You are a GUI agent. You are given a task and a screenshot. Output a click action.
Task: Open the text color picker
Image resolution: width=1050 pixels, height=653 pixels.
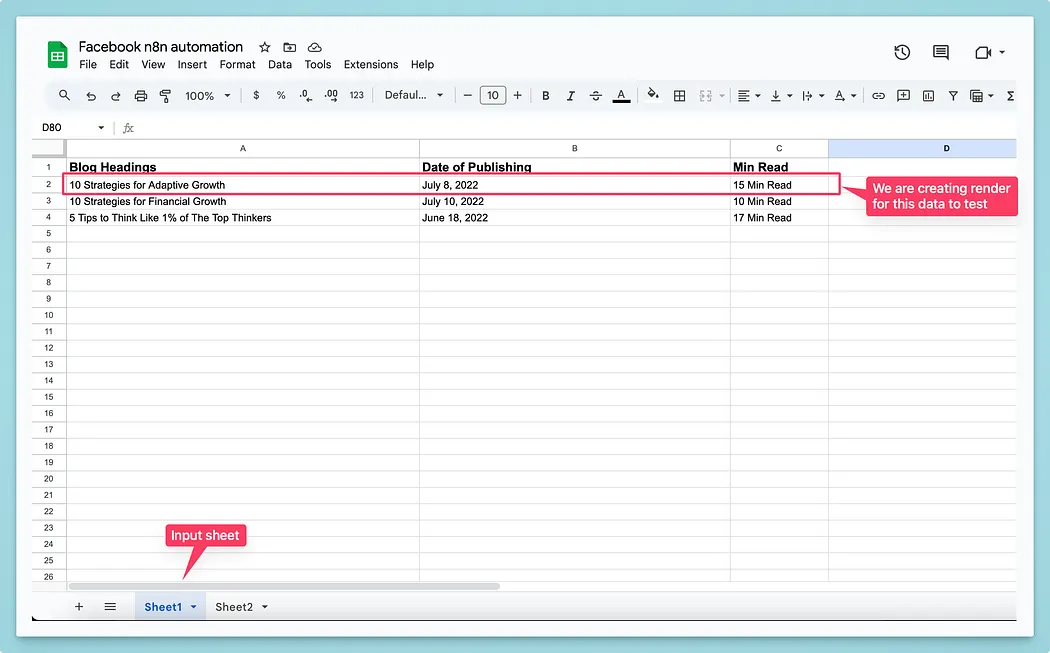[621, 96]
